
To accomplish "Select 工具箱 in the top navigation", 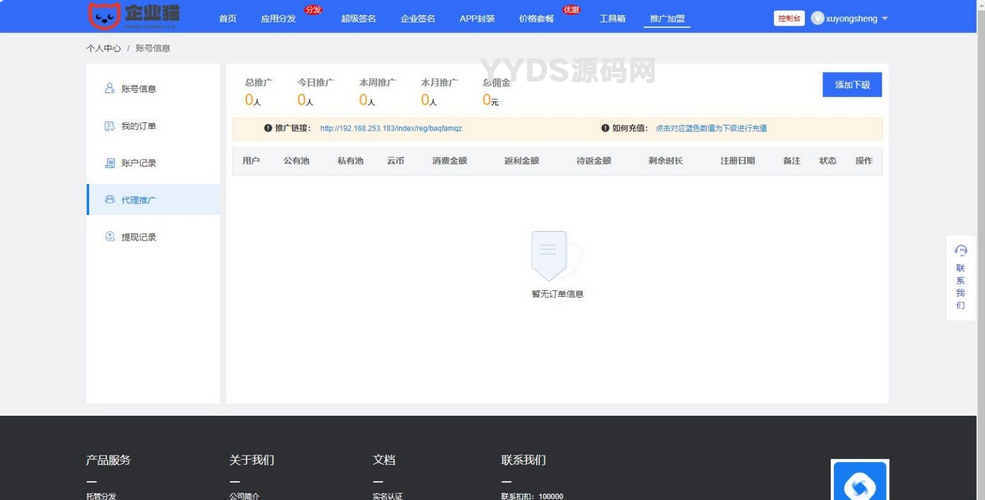I will [x=612, y=19].
